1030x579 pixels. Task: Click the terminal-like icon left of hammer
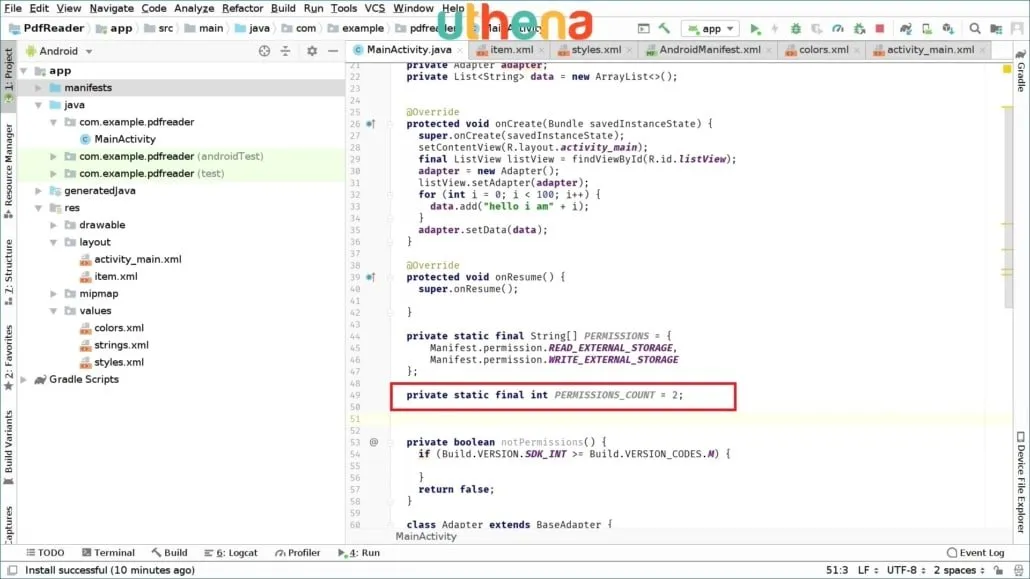pyautogui.click(x=643, y=28)
